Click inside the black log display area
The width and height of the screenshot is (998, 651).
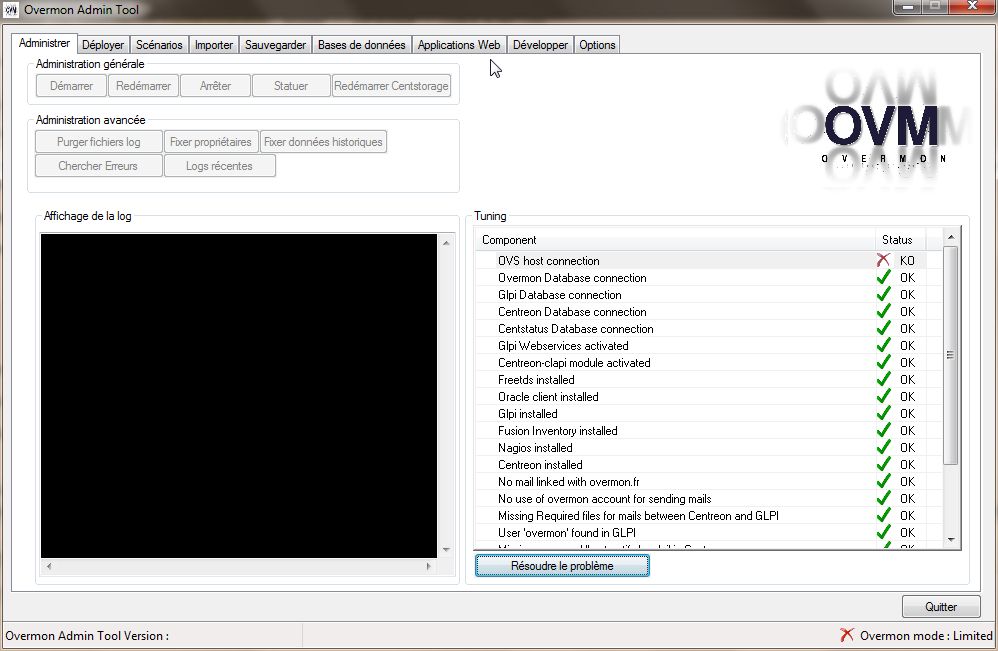pyautogui.click(x=239, y=396)
